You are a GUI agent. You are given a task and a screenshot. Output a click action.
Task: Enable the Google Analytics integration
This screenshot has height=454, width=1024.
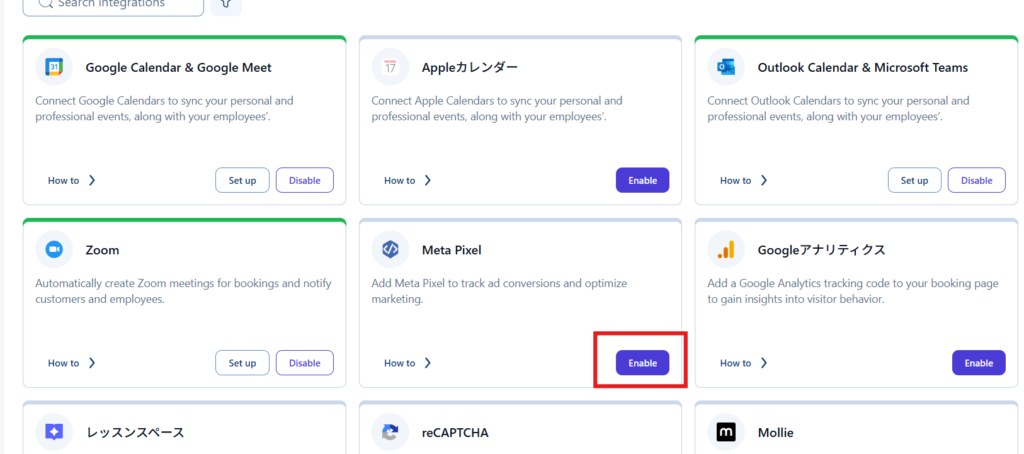[978, 363]
